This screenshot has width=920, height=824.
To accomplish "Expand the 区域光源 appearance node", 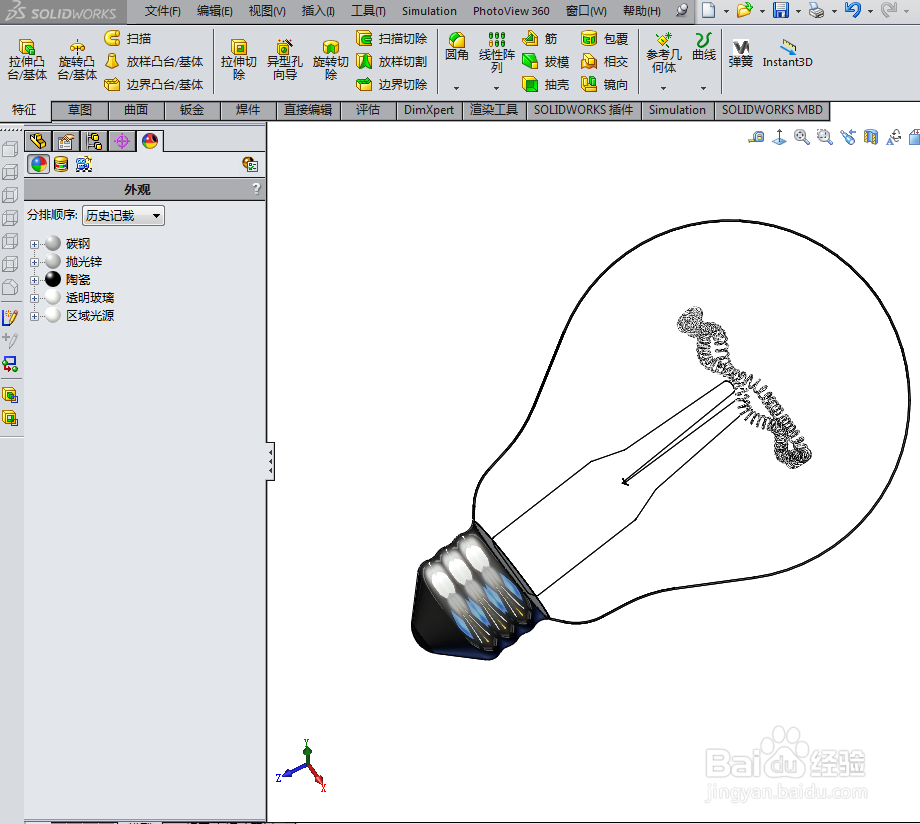I will [x=34, y=317].
